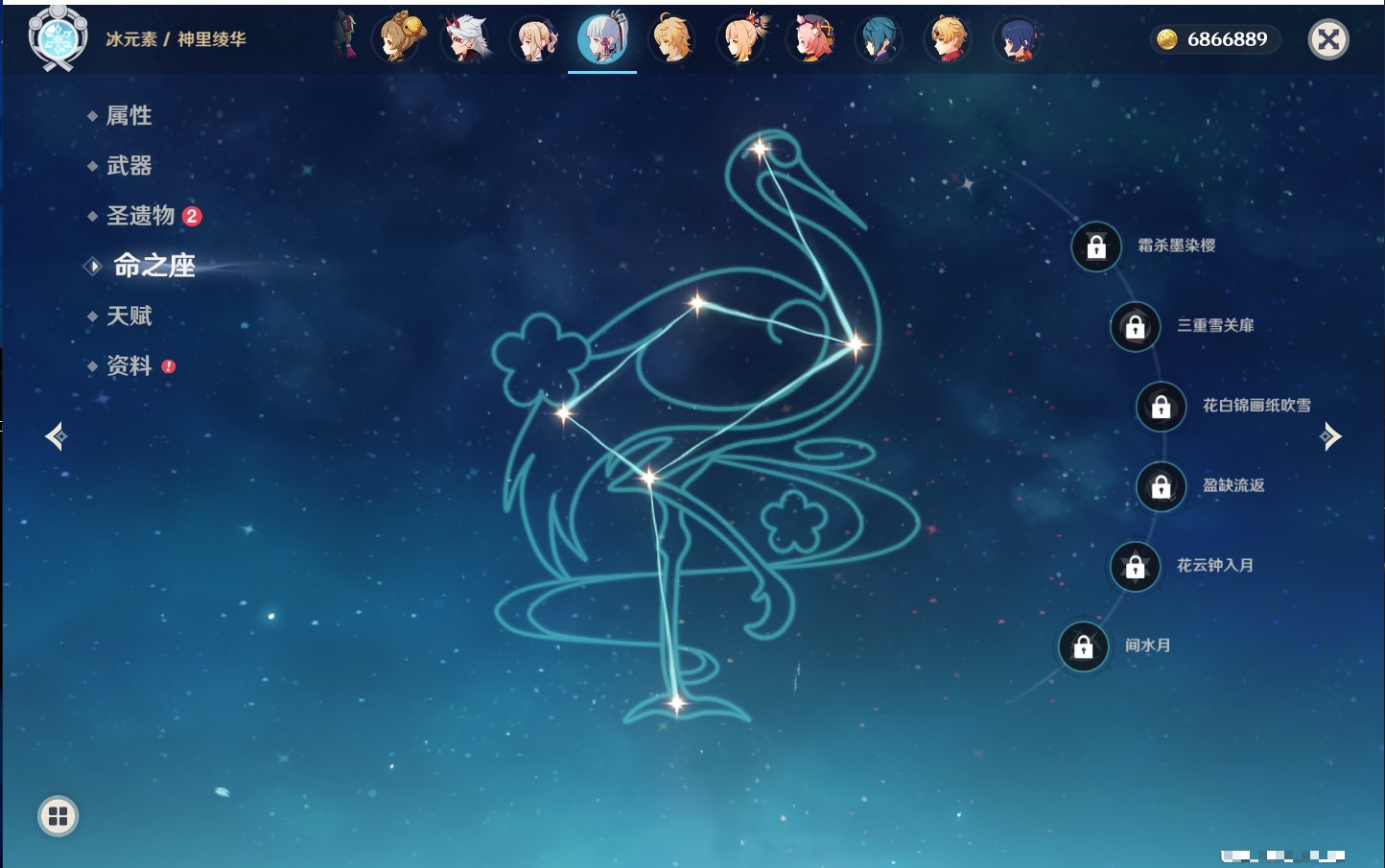Click the lock icon for 三重雪关扉
Image resolution: width=1385 pixels, height=868 pixels.
coord(1136,326)
